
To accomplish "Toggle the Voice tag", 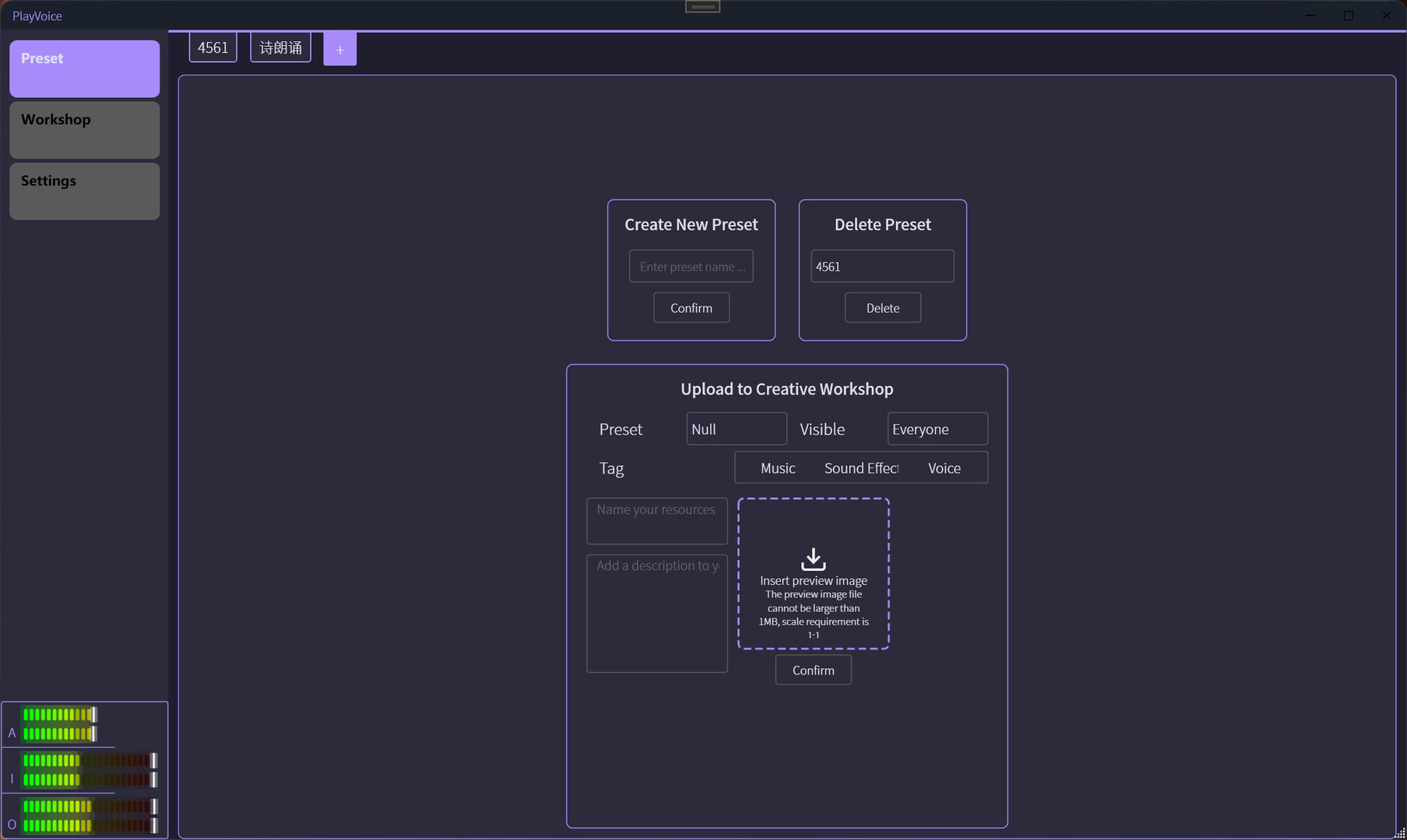I will (x=944, y=468).
